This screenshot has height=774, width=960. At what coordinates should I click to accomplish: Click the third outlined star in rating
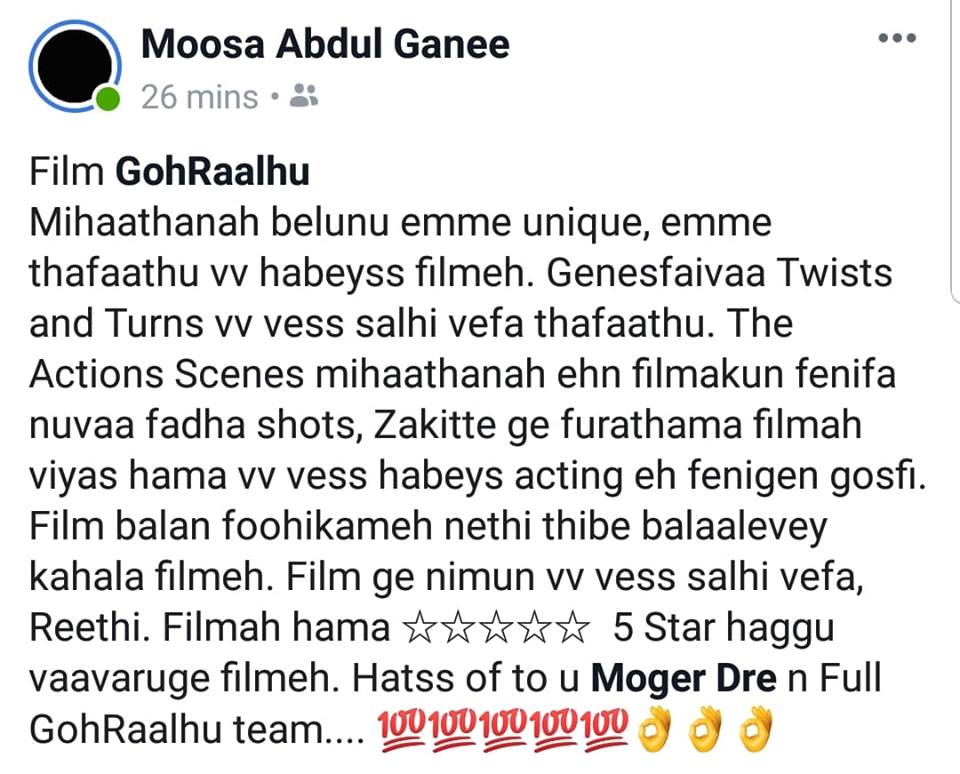496,629
